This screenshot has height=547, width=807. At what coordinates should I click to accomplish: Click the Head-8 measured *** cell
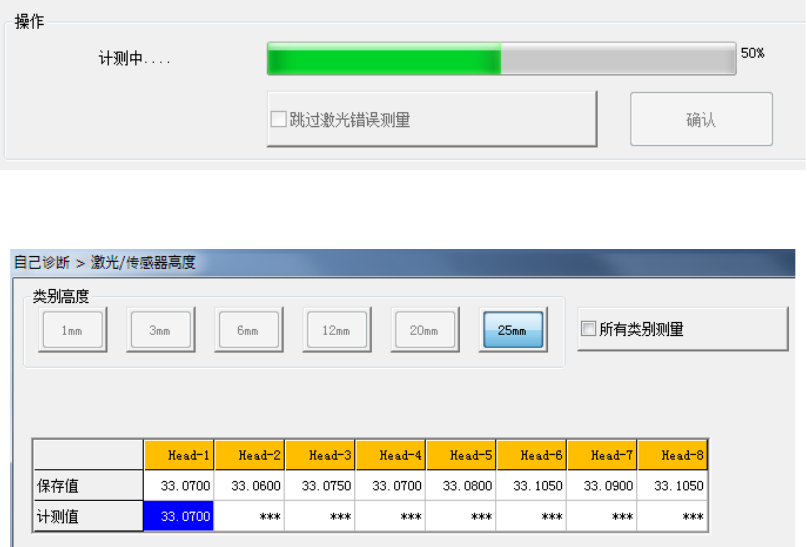(673, 516)
